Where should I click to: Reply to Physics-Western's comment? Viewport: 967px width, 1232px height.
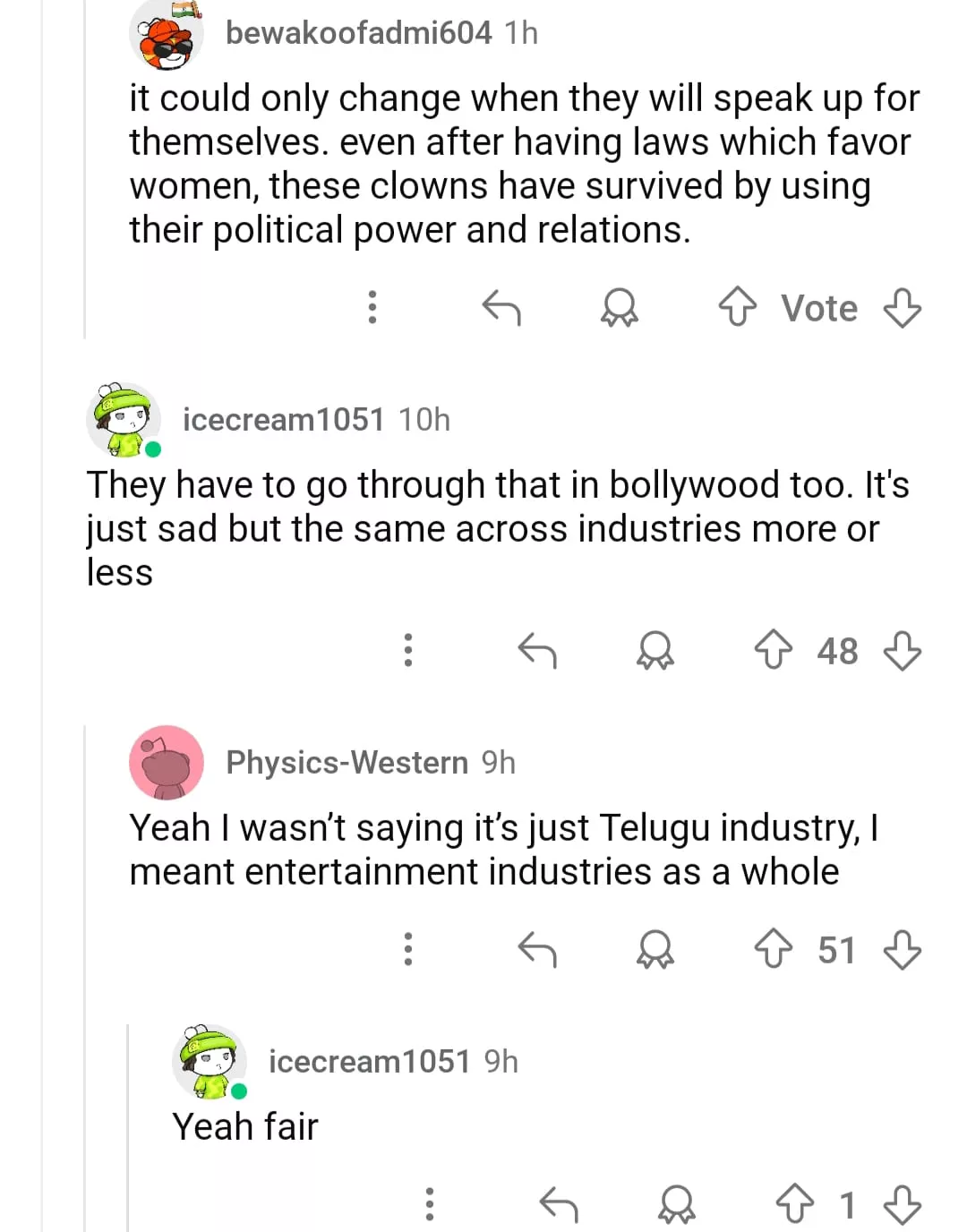537,949
